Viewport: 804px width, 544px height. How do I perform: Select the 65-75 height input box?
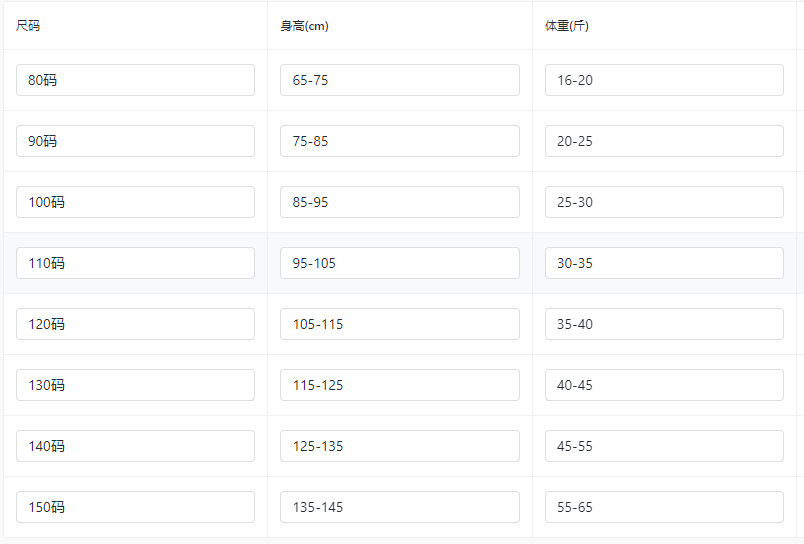click(399, 80)
